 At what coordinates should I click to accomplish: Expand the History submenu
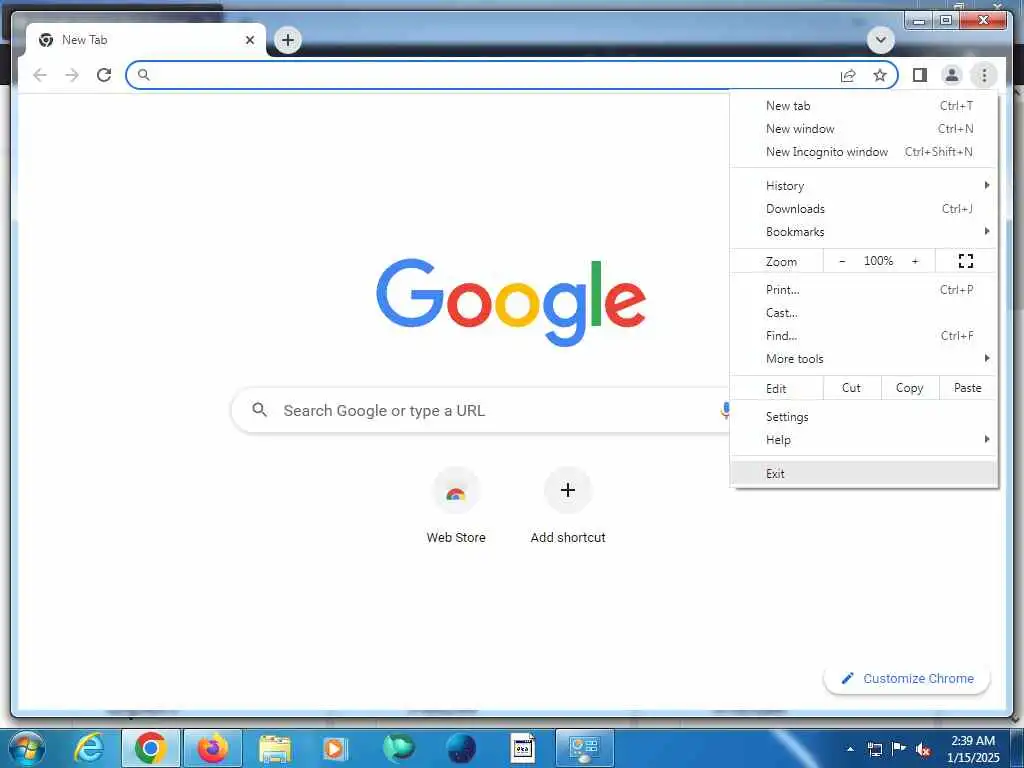point(864,185)
